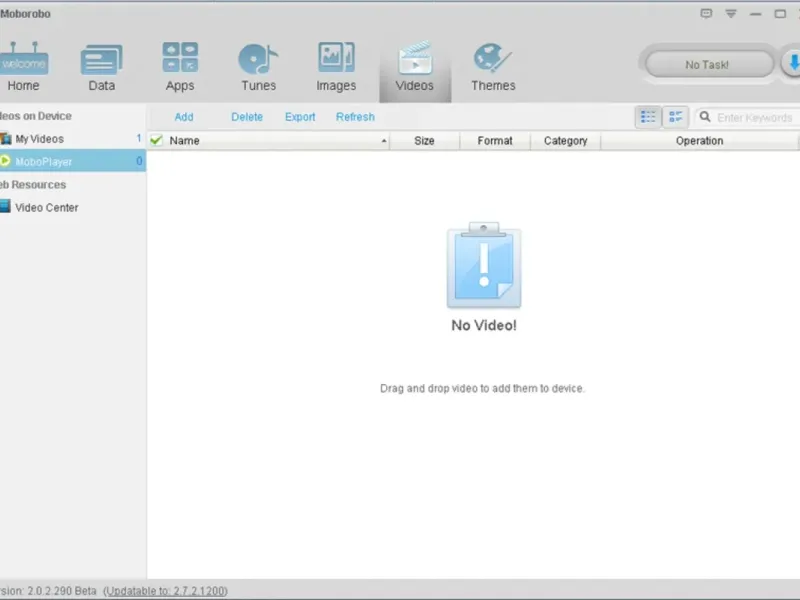Click the Name column sort arrow
Image resolution: width=800 pixels, height=600 pixels.
pyautogui.click(x=384, y=141)
